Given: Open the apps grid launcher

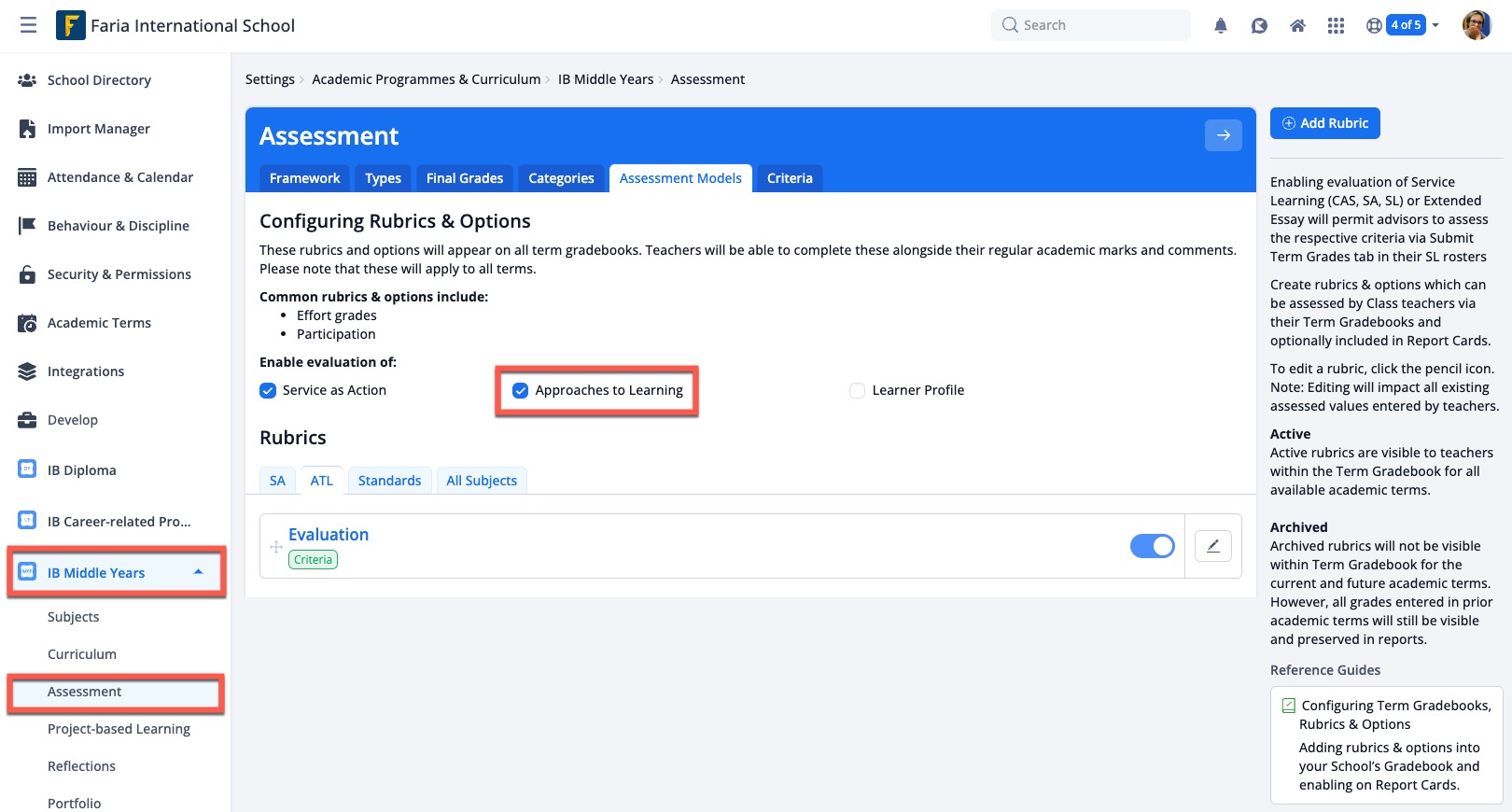Looking at the screenshot, I should (x=1336, y=25).
